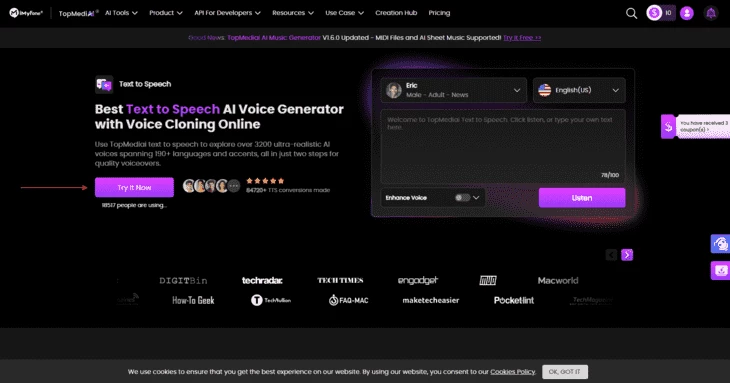
Task: Click the FAQ-MAC logo
Action: (x=348, y=301)
